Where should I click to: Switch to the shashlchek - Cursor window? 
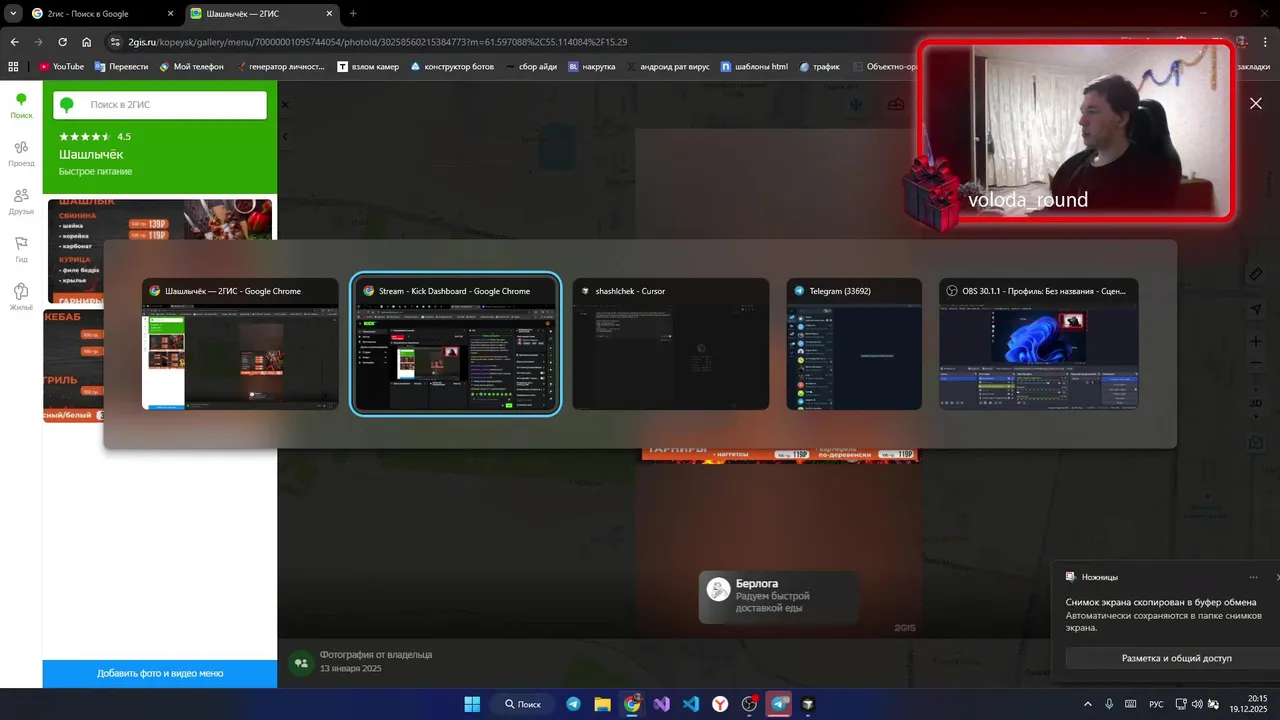(671, 344)
